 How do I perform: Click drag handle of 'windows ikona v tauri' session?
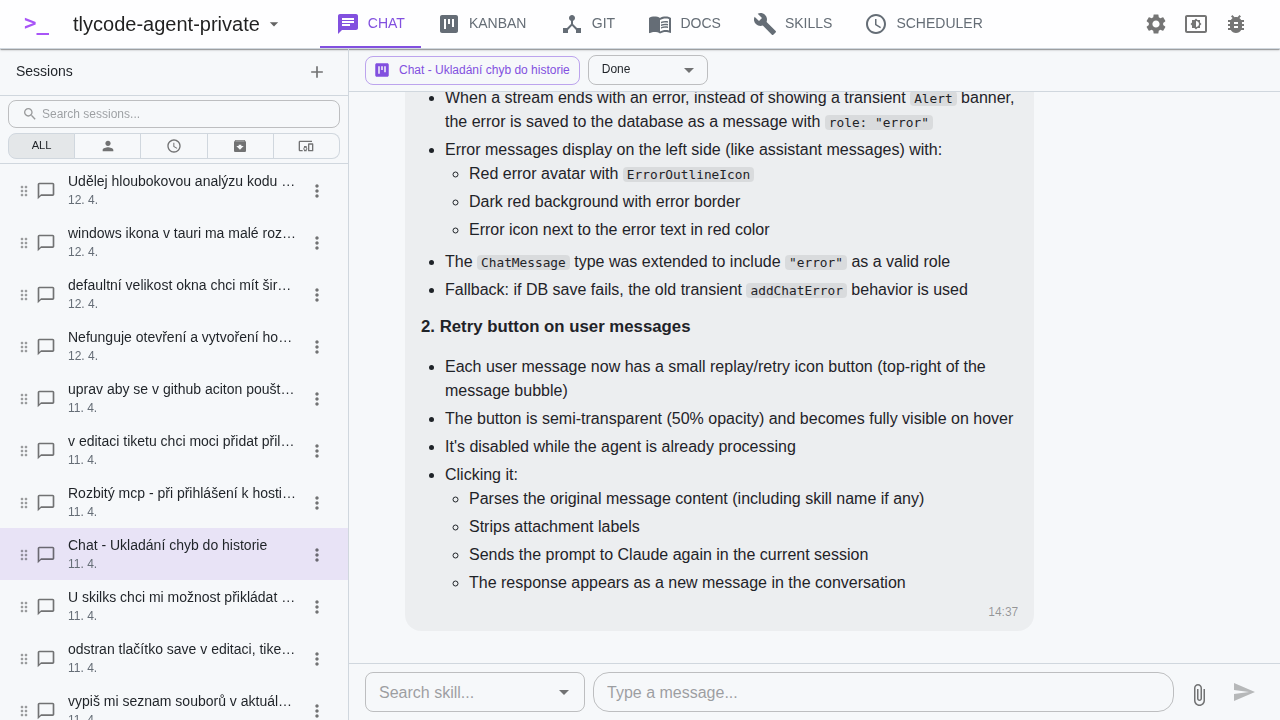pos(24,243)
